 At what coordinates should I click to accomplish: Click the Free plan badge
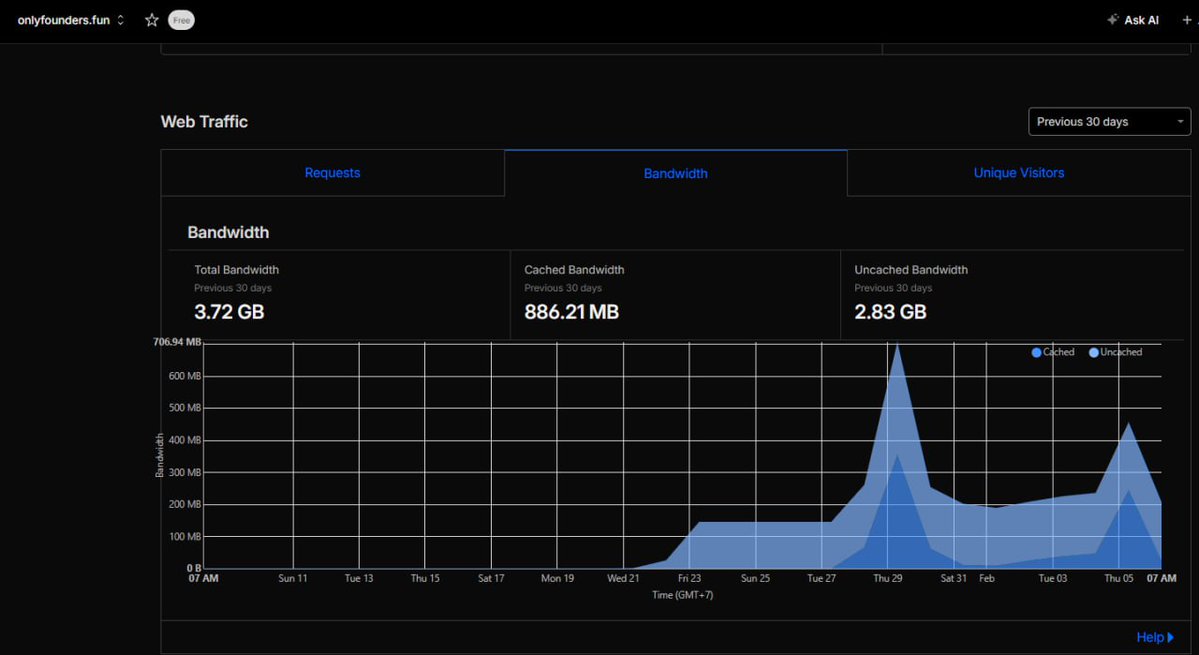point(181,21)
